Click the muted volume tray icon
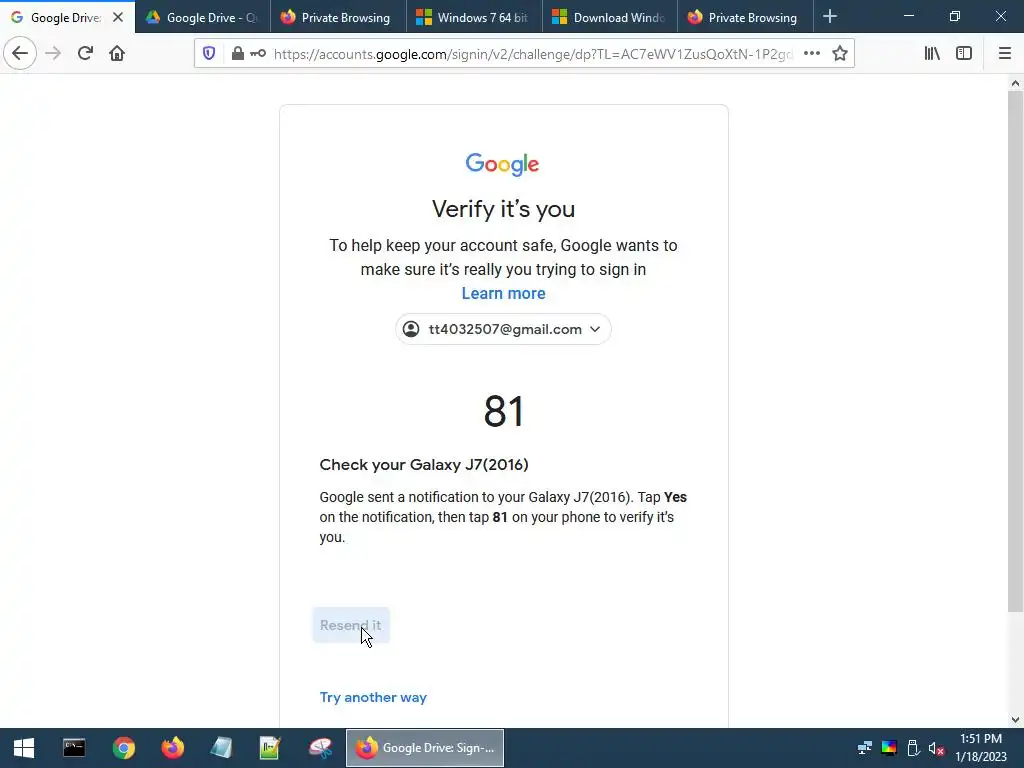 tap(936, 748)
